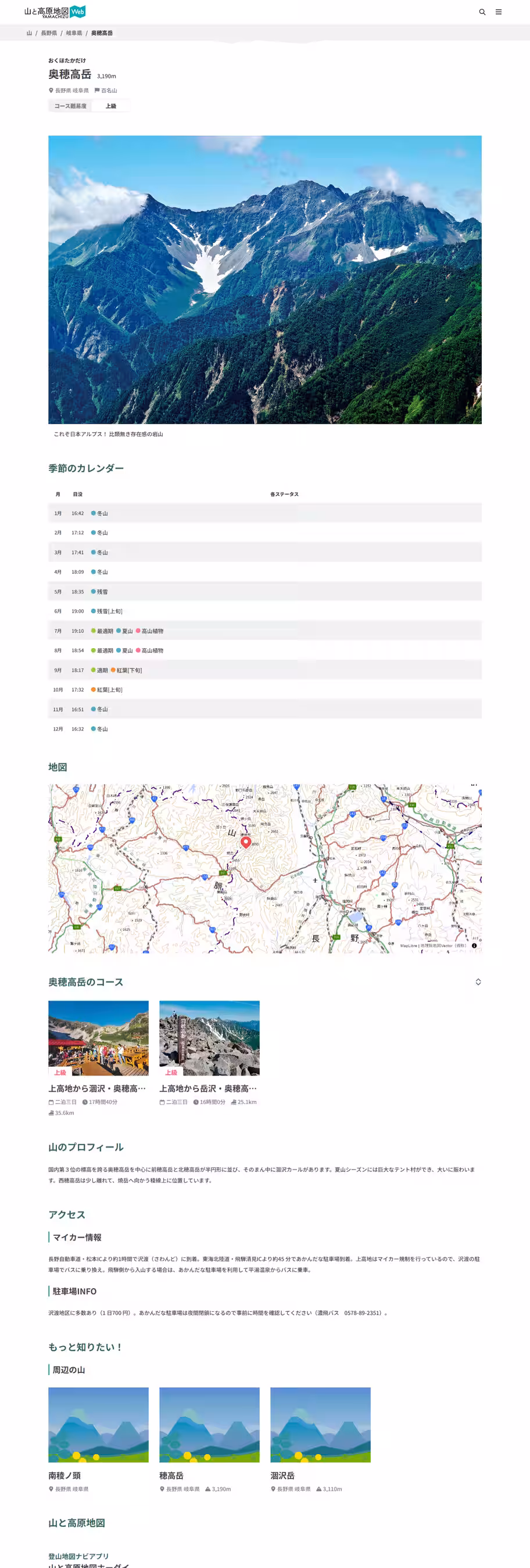View nearby mountain 南稜ノ頭 card
Image resolution: width=530 pixels, height=1568 pixels.
[98, 1425]
